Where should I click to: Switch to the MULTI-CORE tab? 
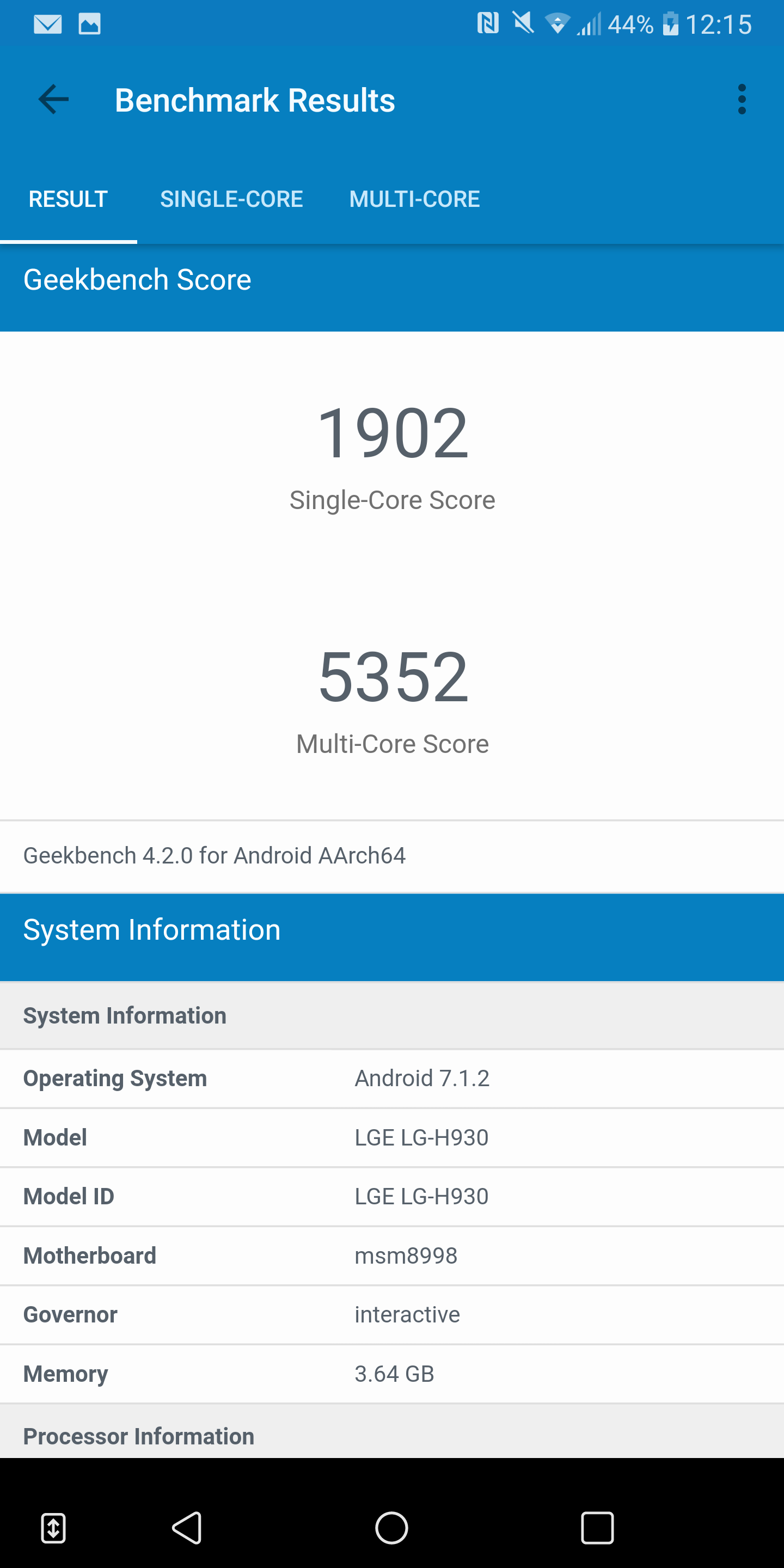coord(414,199)
